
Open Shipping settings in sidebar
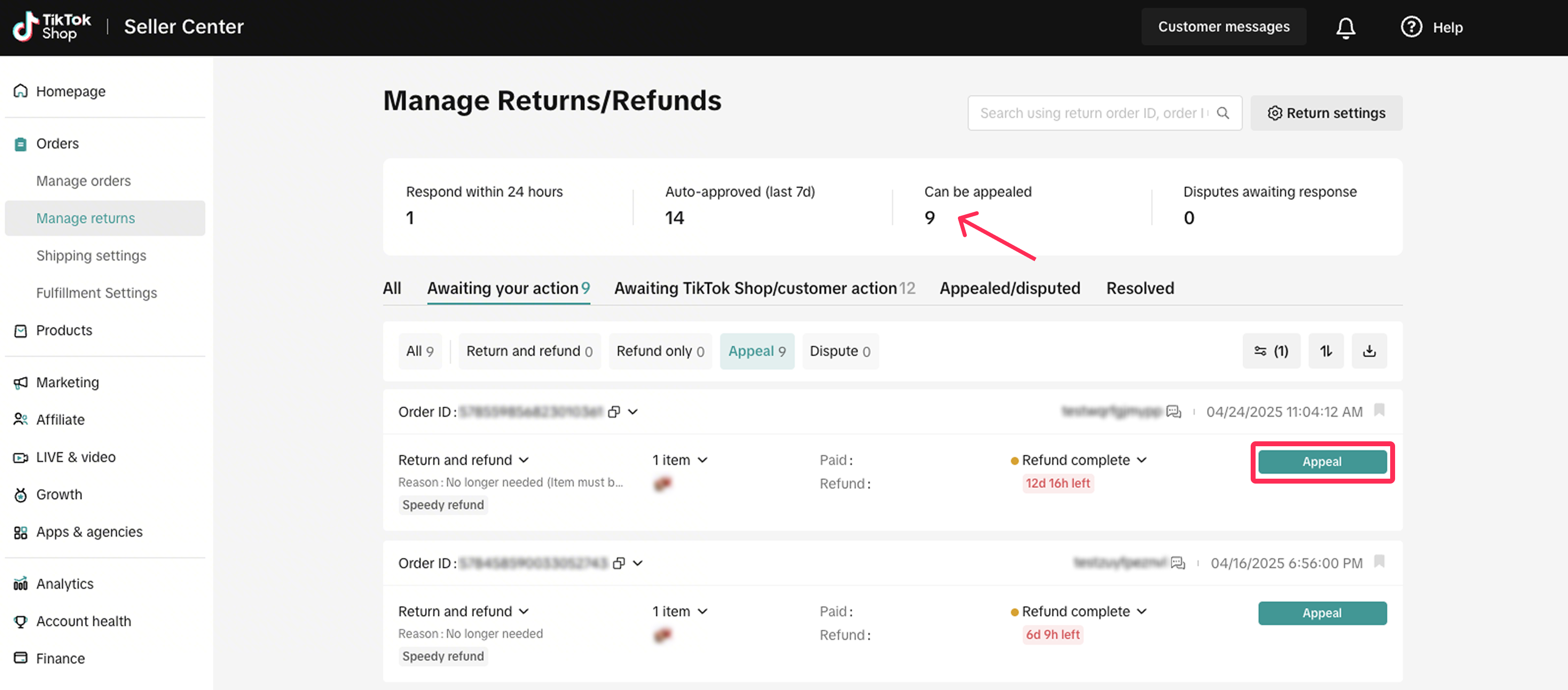(91, 255)
